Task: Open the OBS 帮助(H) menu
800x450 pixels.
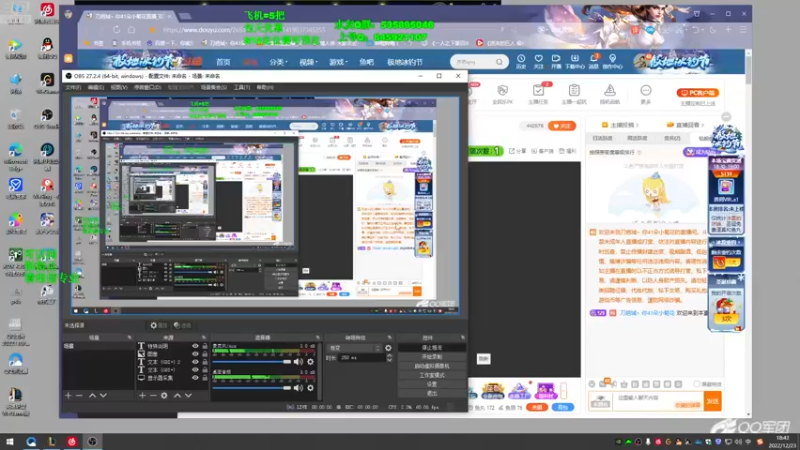Action: click(x=265, y=87)
